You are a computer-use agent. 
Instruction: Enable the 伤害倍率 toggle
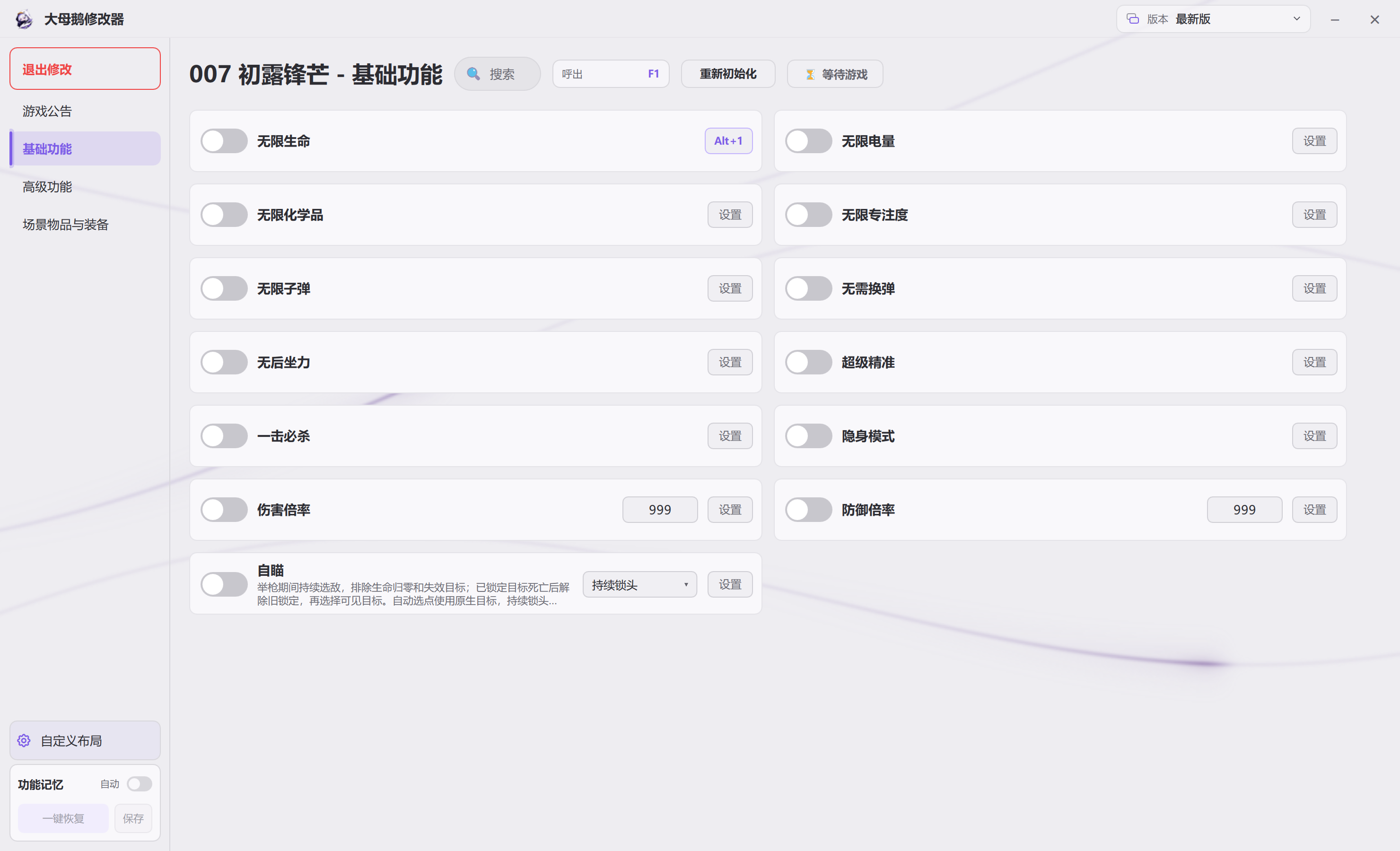tap(224, 510)
